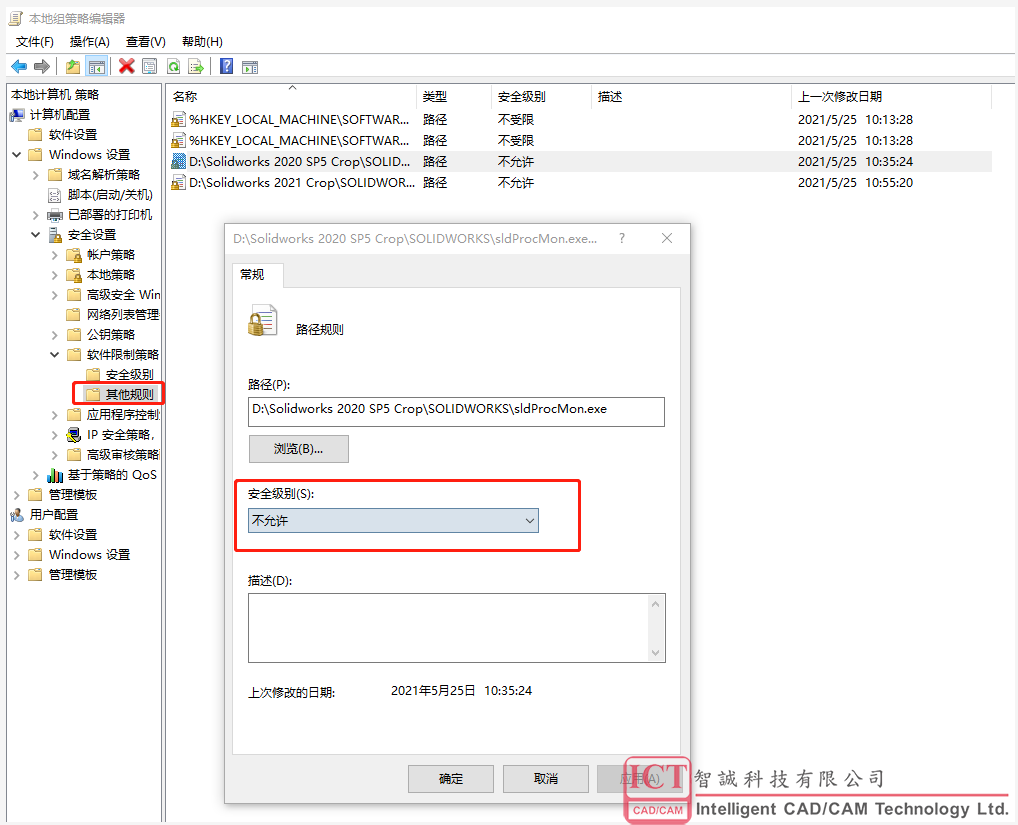
Task: Expand the 域名解析策略 node
Action: click(x=36, y=175)
